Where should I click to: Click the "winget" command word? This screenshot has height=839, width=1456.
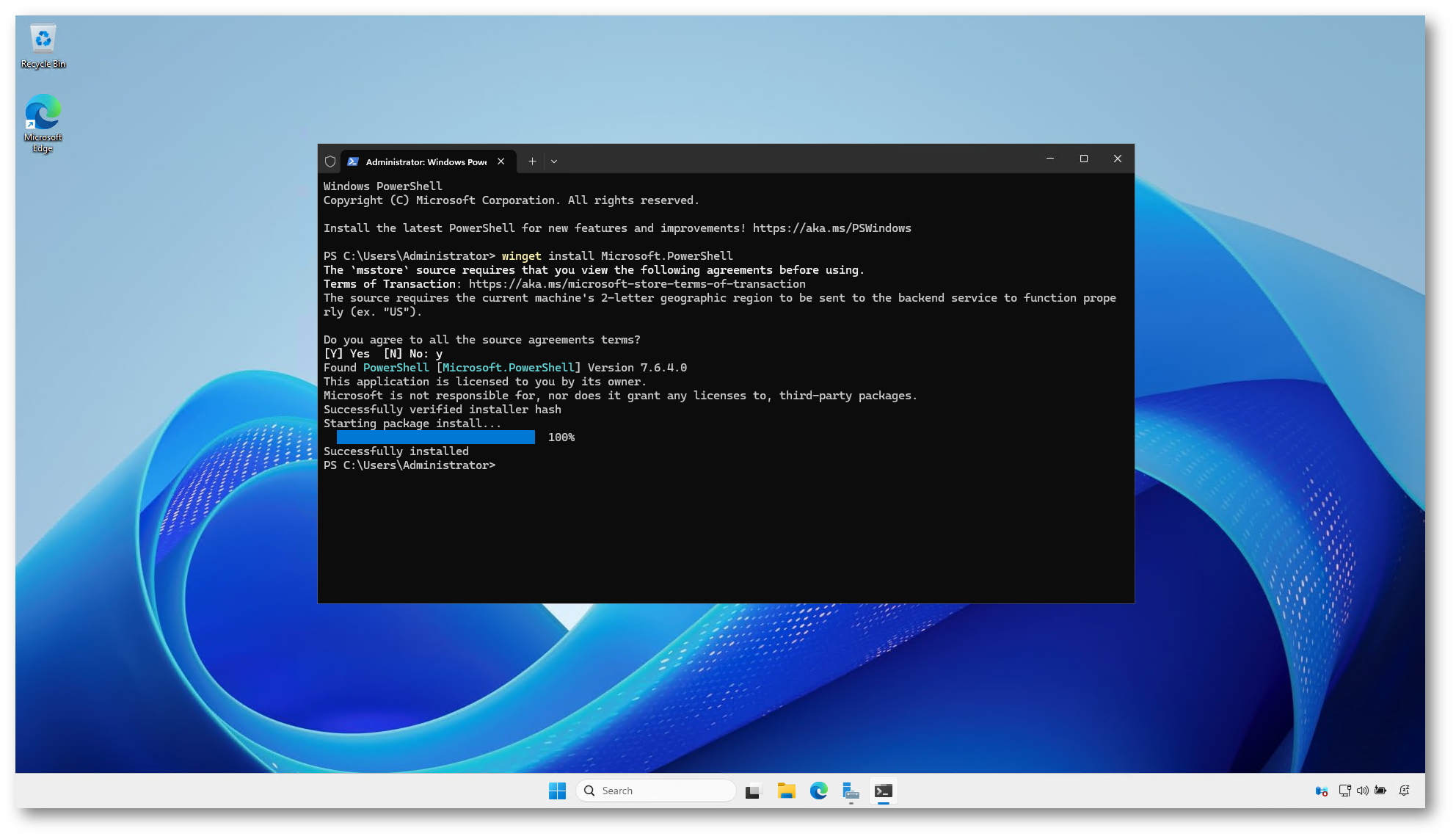click(521, 256)
